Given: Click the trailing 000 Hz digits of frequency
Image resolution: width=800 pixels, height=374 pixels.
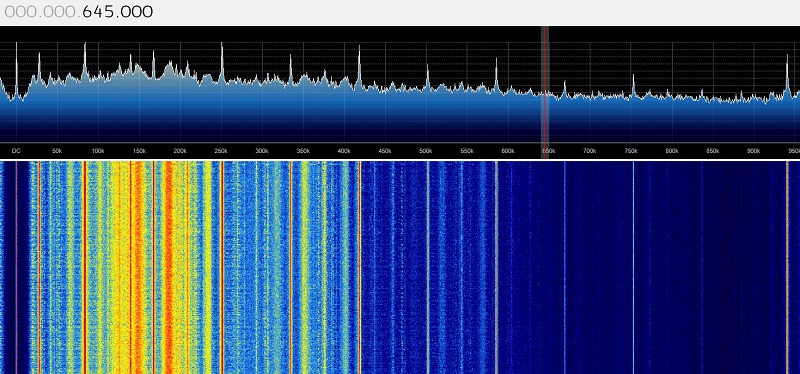Looking at the screenshot, I should [x=136, y=12].
